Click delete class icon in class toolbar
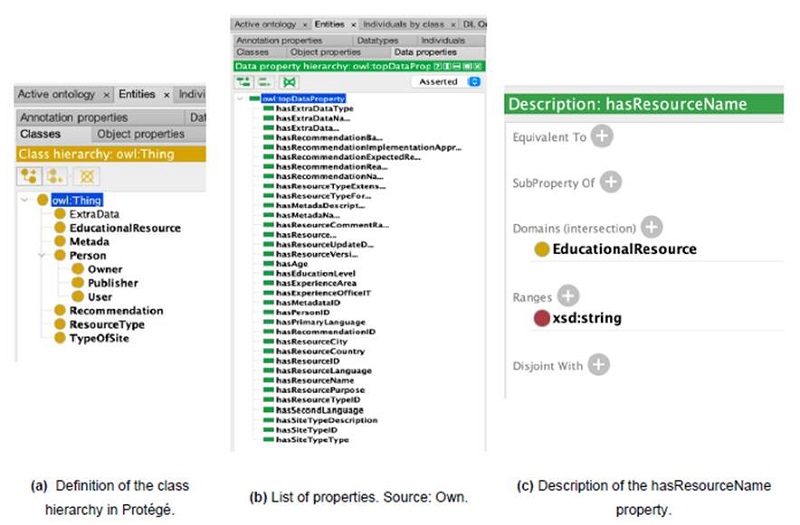 click(86, 177)
